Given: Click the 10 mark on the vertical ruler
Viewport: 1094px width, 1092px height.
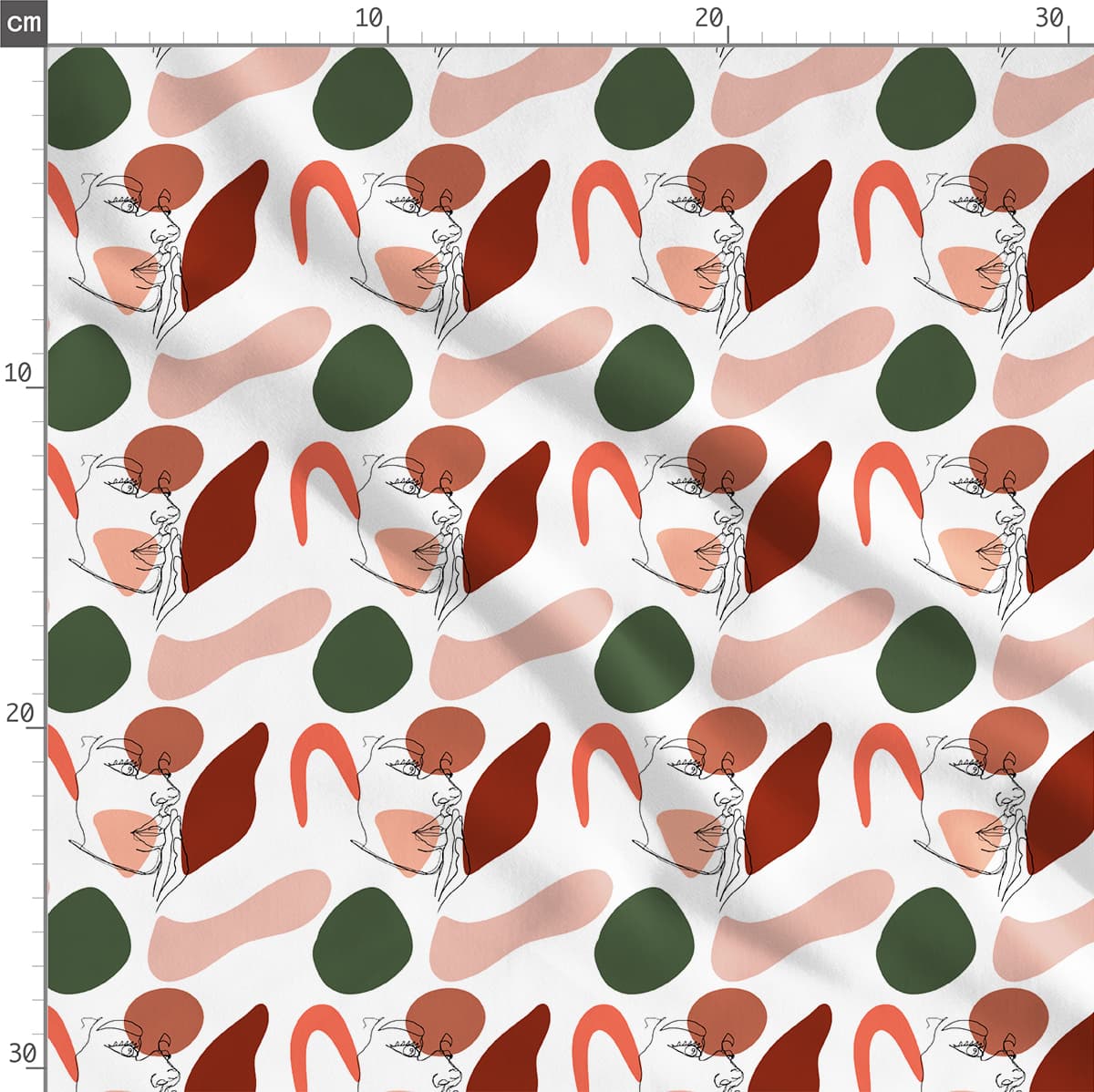Looking at the screenshot, I should (x=18, y=373).
